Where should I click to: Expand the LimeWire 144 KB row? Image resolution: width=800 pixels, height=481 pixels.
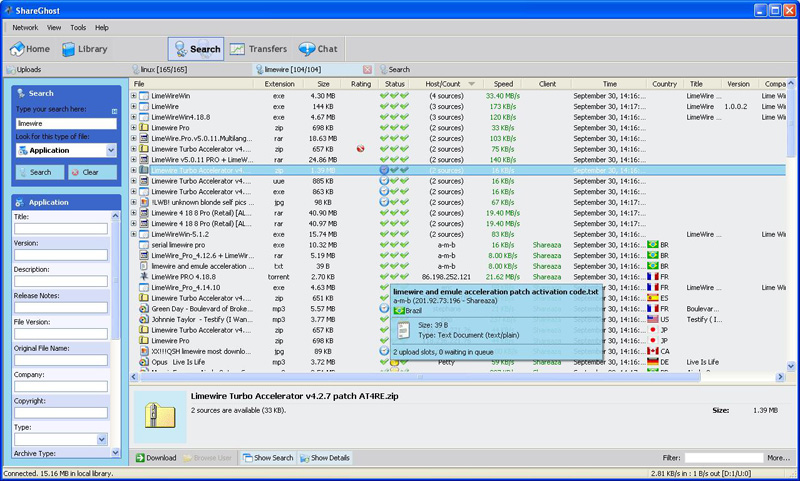coord(133,106)
